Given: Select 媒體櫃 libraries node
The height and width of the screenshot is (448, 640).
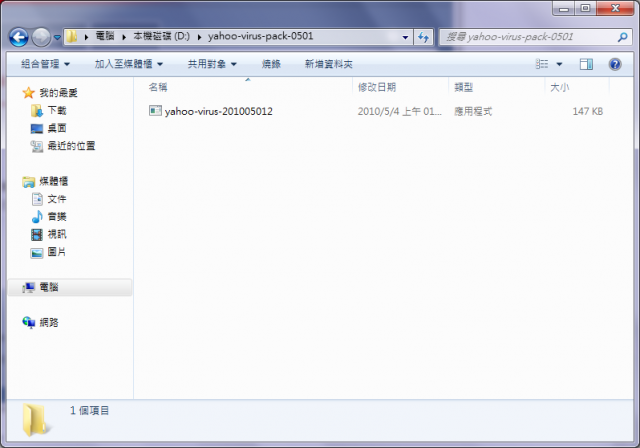Looking at the screenshot, I should coord(53,181).
